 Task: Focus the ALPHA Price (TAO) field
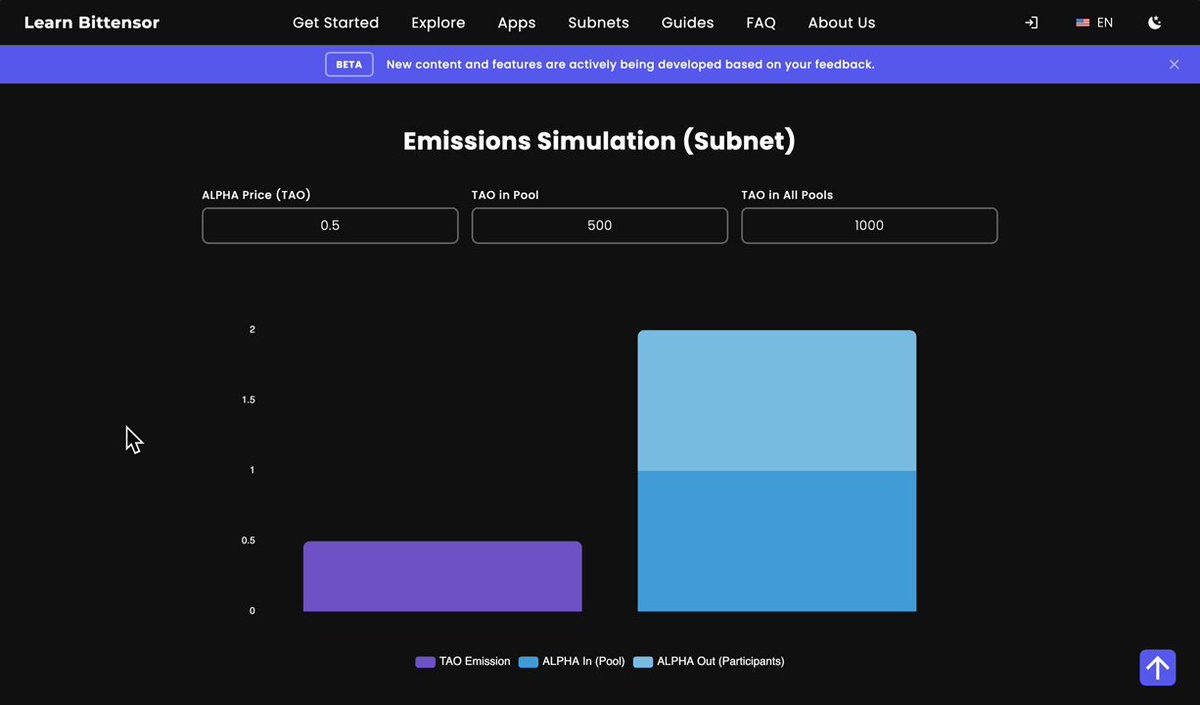[330, 225]
